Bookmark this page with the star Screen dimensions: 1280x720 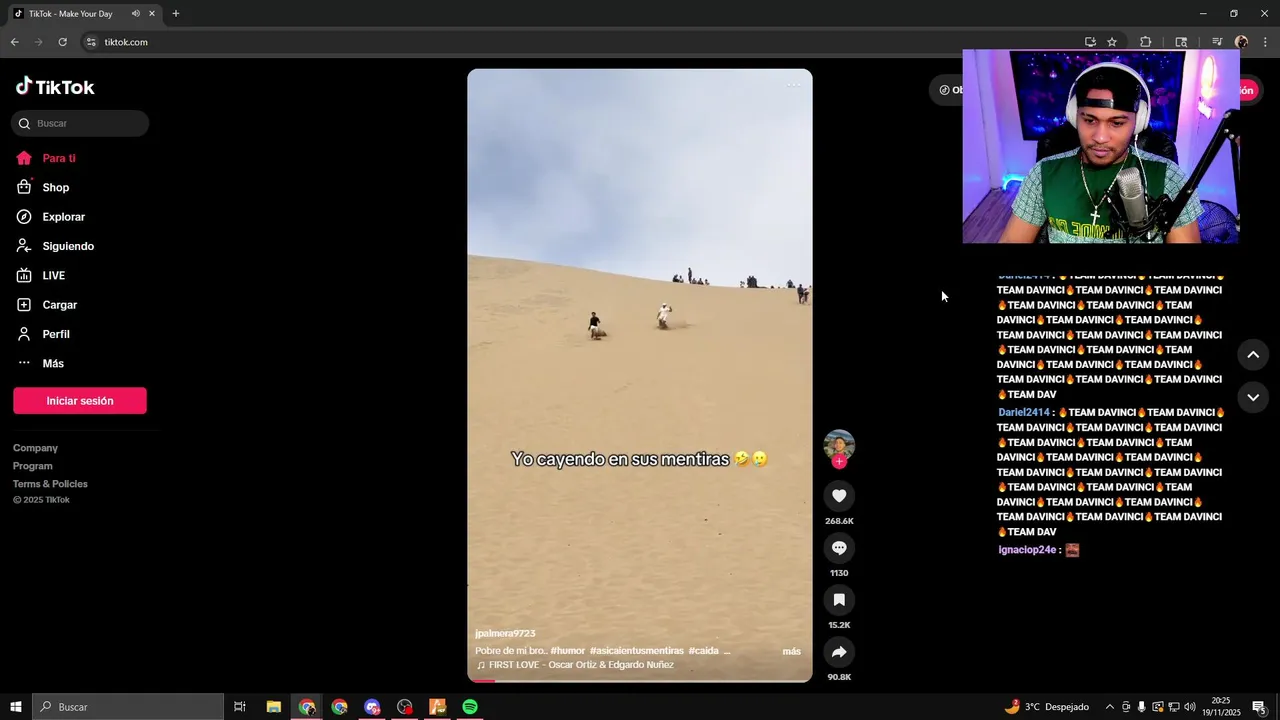point(1112,42)
